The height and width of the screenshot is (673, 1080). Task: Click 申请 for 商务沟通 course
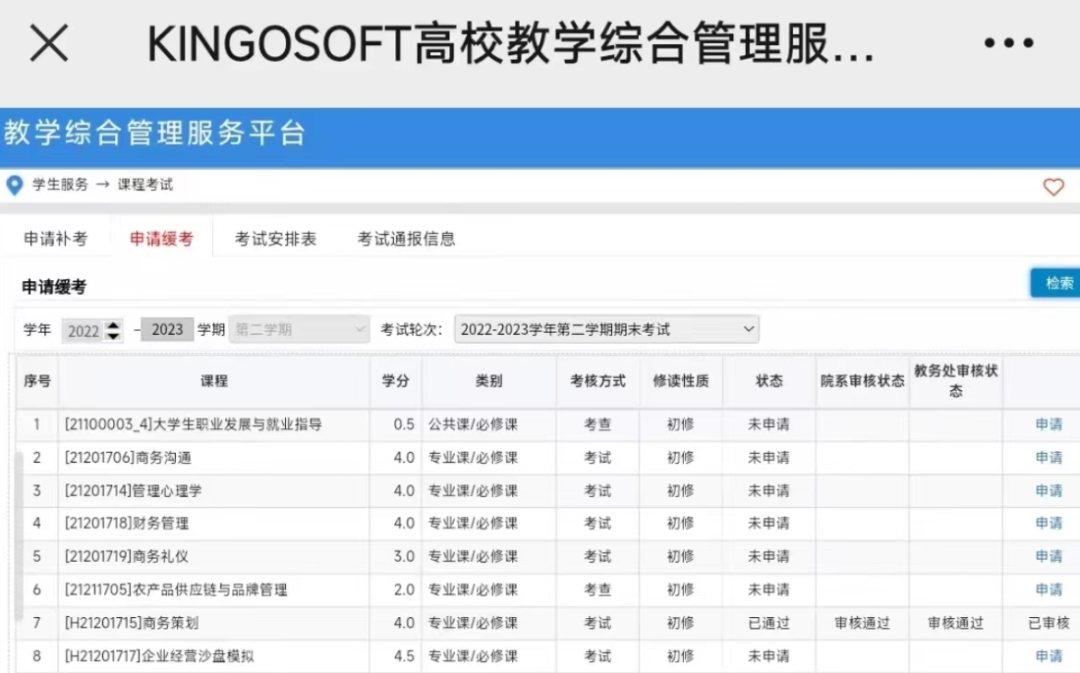point(1047,457)
